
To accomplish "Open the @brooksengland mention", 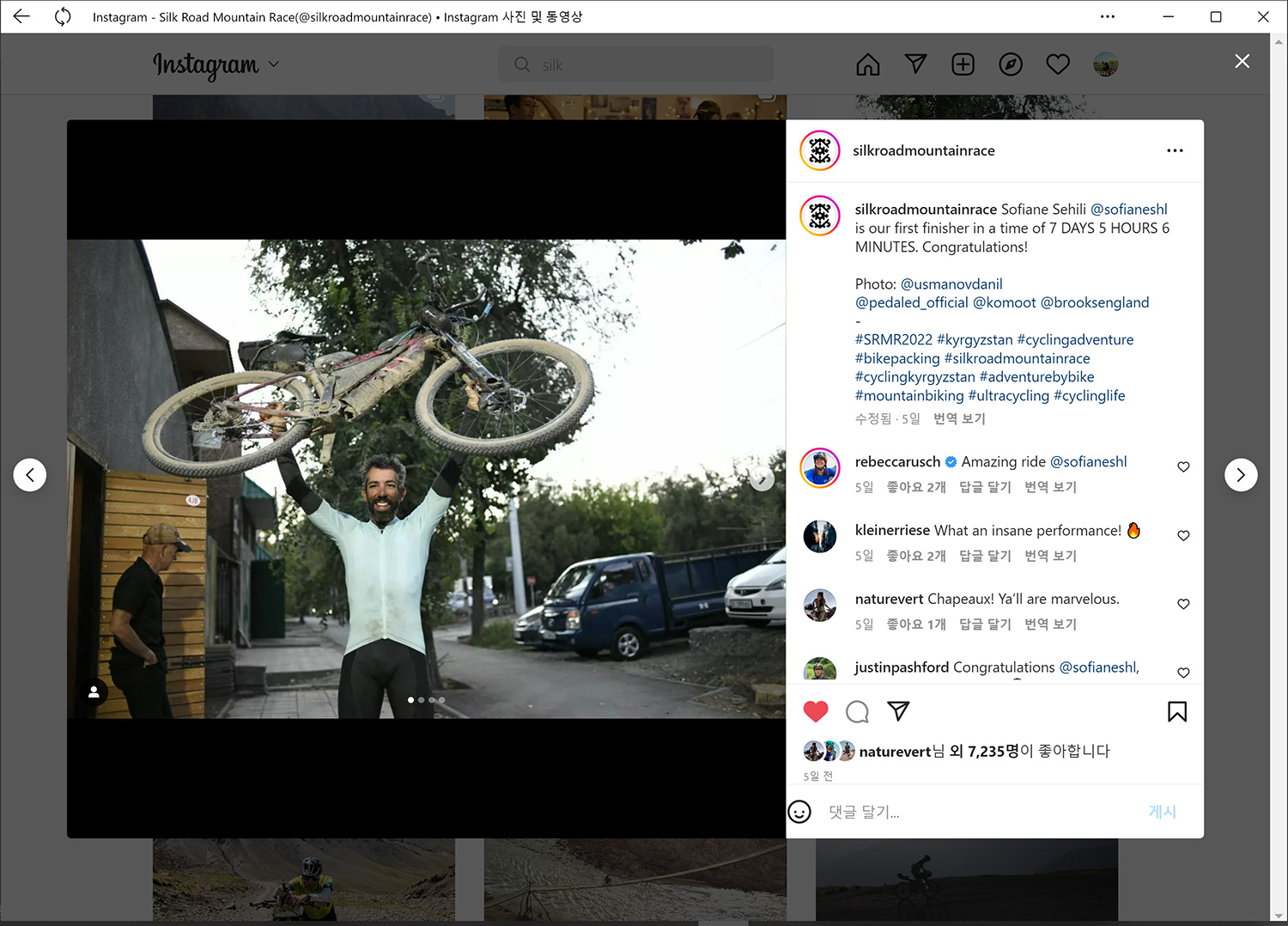I will point(1095,302).
